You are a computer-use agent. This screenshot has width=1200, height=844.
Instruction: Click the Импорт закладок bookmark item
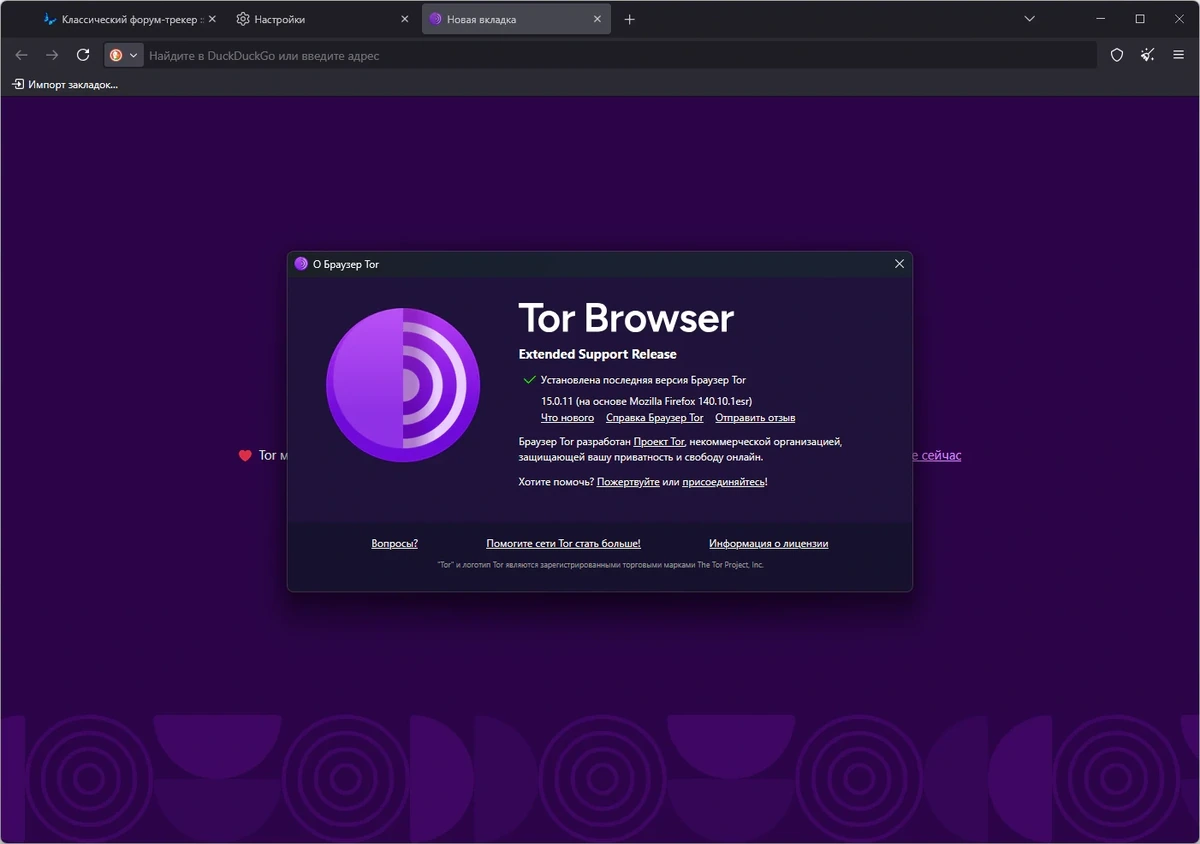[65, 84]
